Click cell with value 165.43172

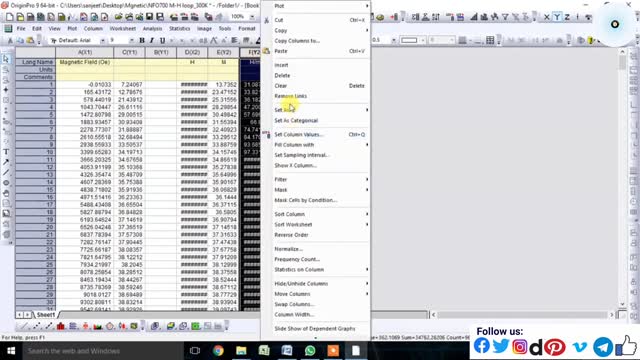pos(84,92)
